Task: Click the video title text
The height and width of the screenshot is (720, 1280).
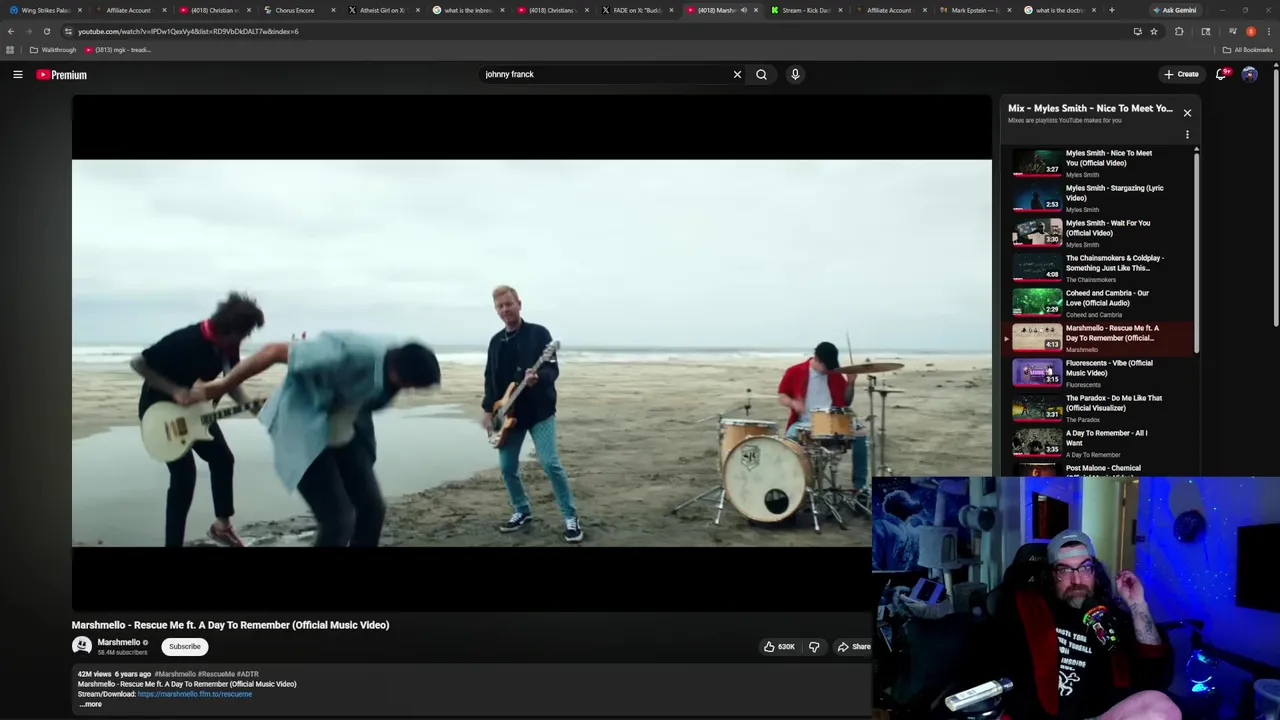Action: [230, 625]
